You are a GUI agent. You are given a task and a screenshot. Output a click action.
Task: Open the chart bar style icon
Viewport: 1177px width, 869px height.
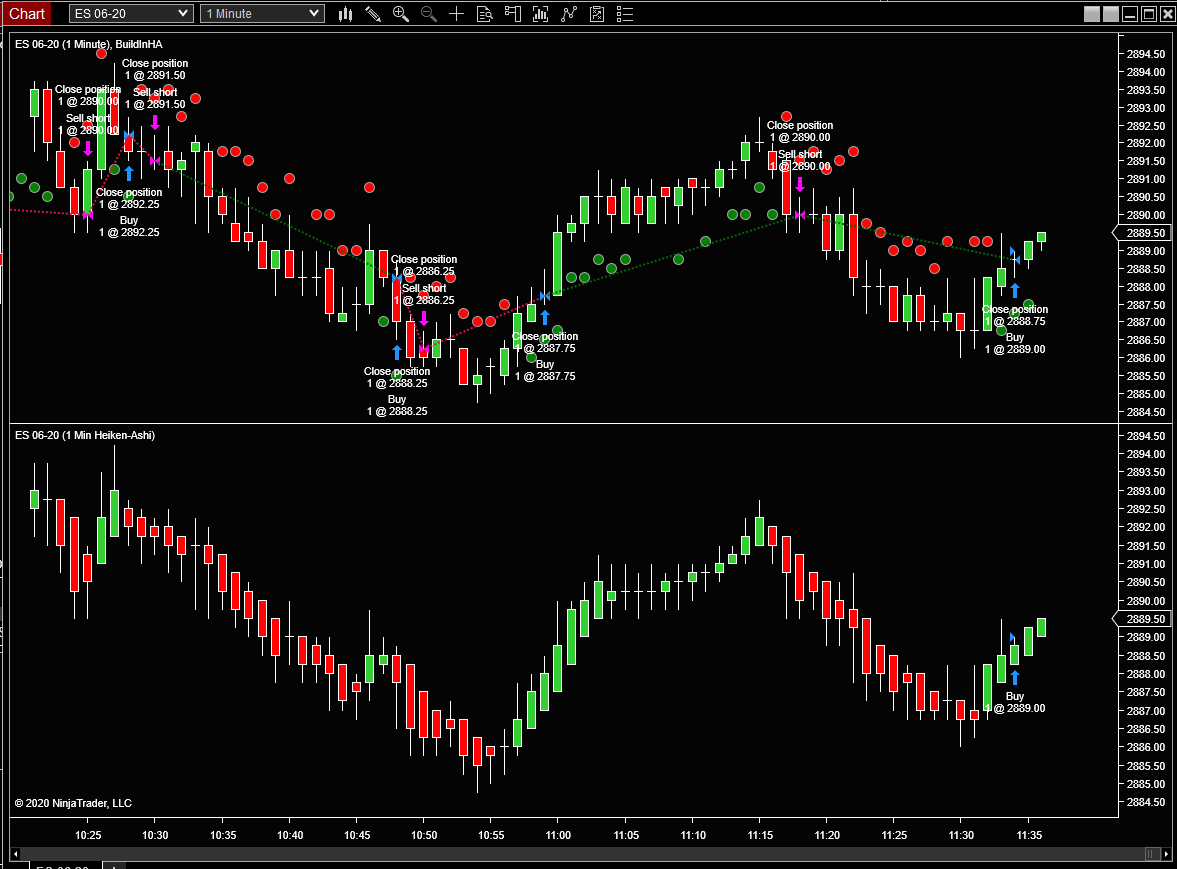click(x=345, y=14)
